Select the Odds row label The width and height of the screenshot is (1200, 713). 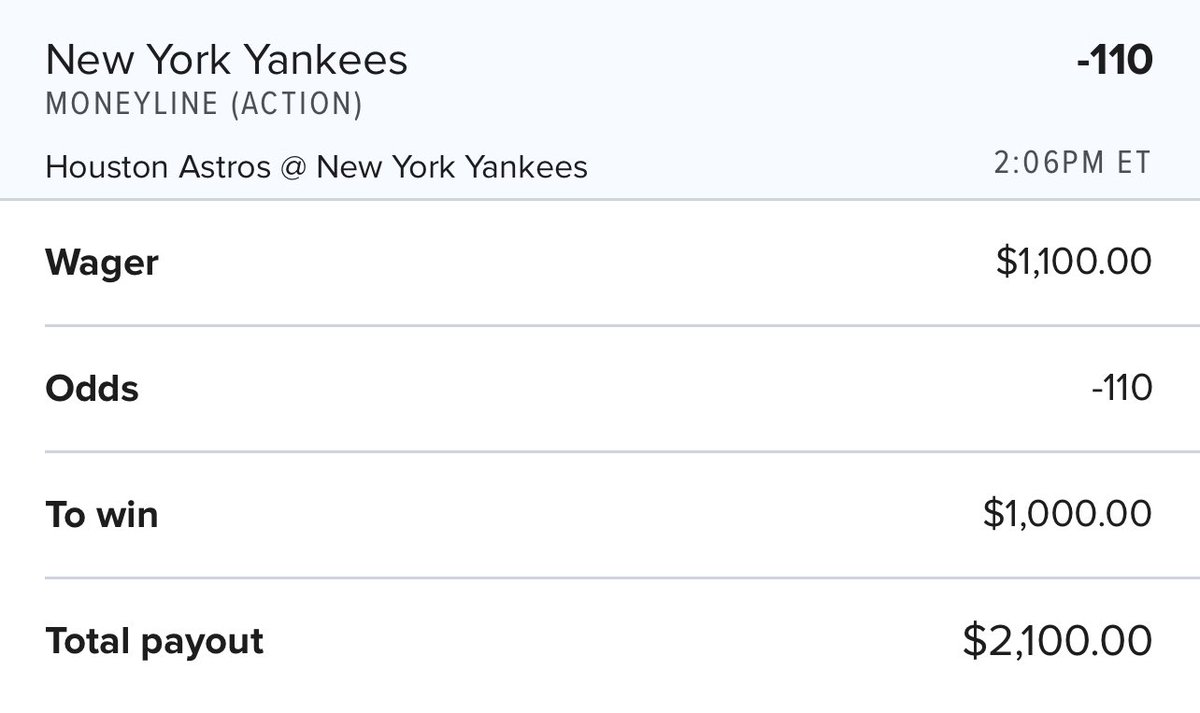tap(92, 388)
